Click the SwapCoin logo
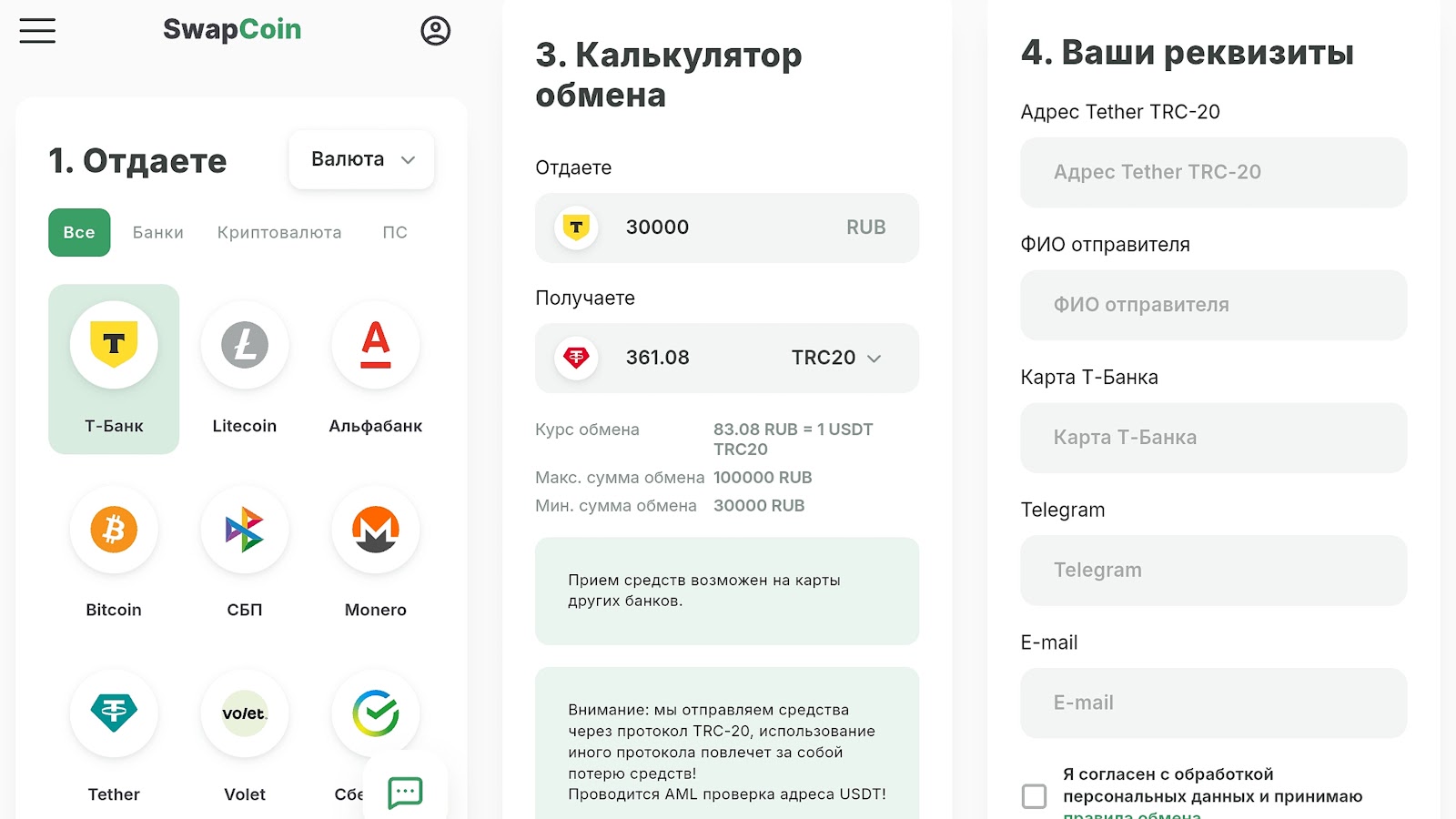The image size is (1456, 819). tap(233, 29)
